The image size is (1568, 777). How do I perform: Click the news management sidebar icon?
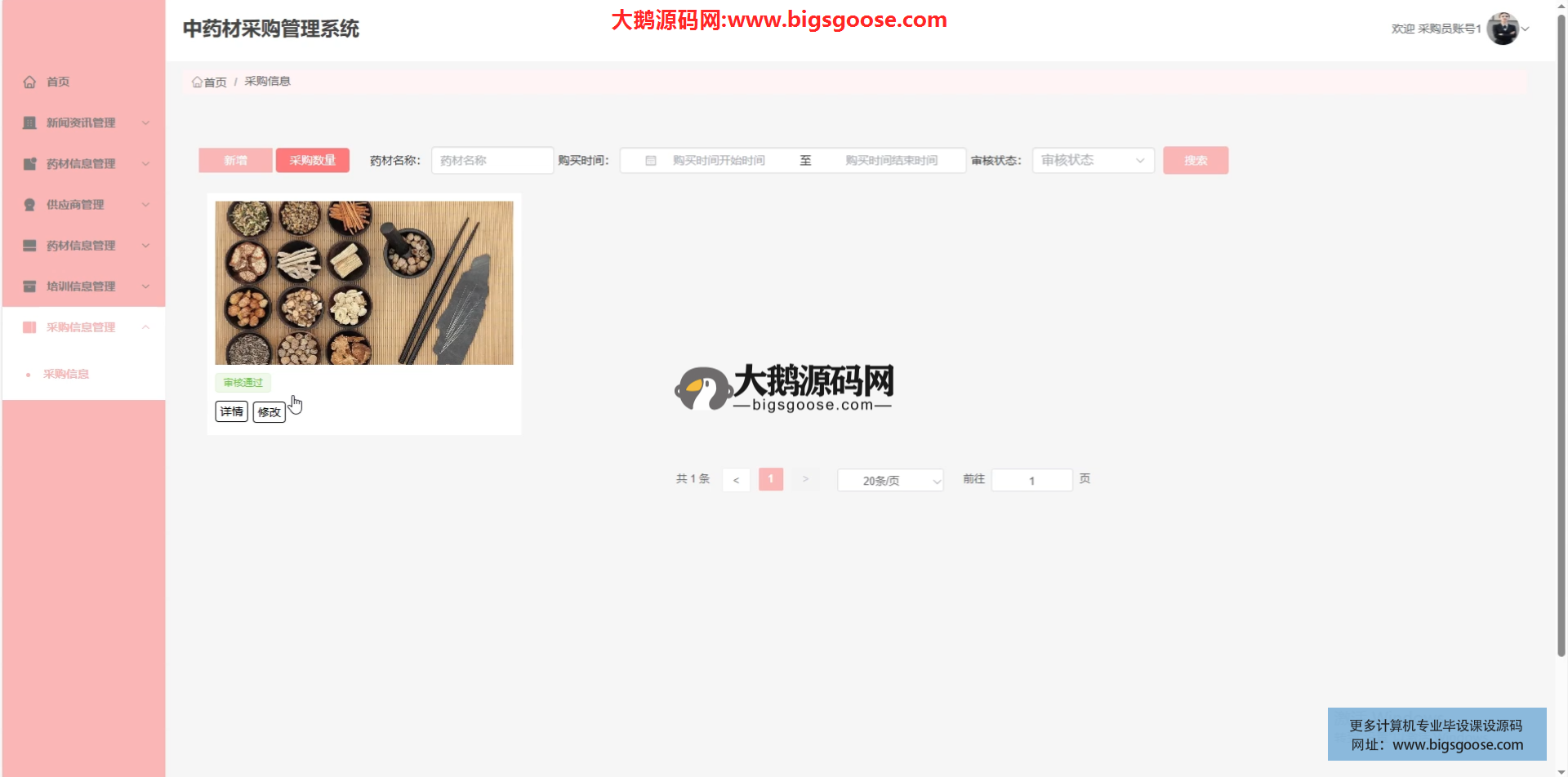pos(30,123)
